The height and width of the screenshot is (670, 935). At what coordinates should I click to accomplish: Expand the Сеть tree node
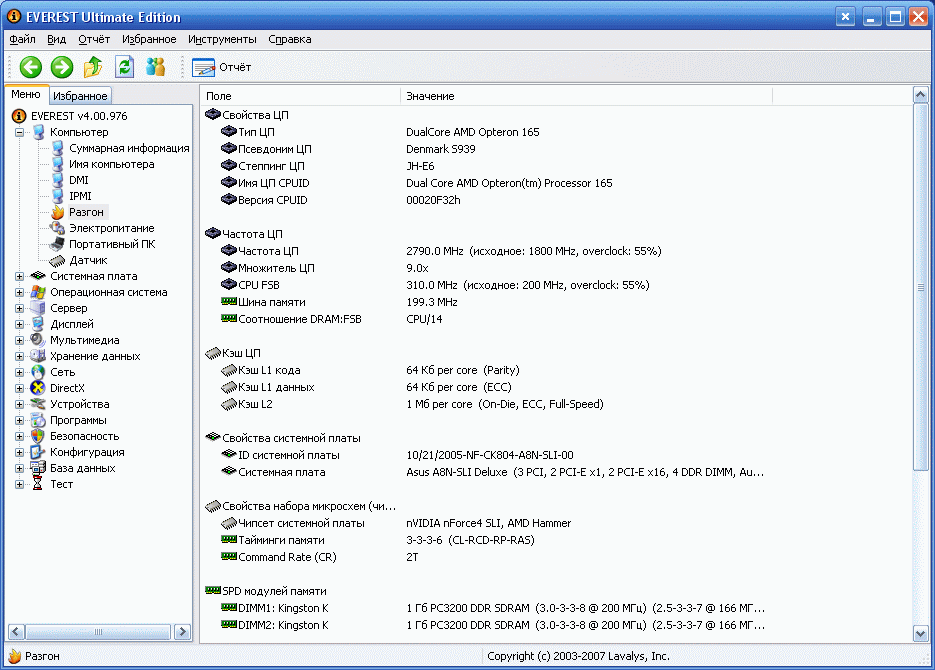pos(20,373)
